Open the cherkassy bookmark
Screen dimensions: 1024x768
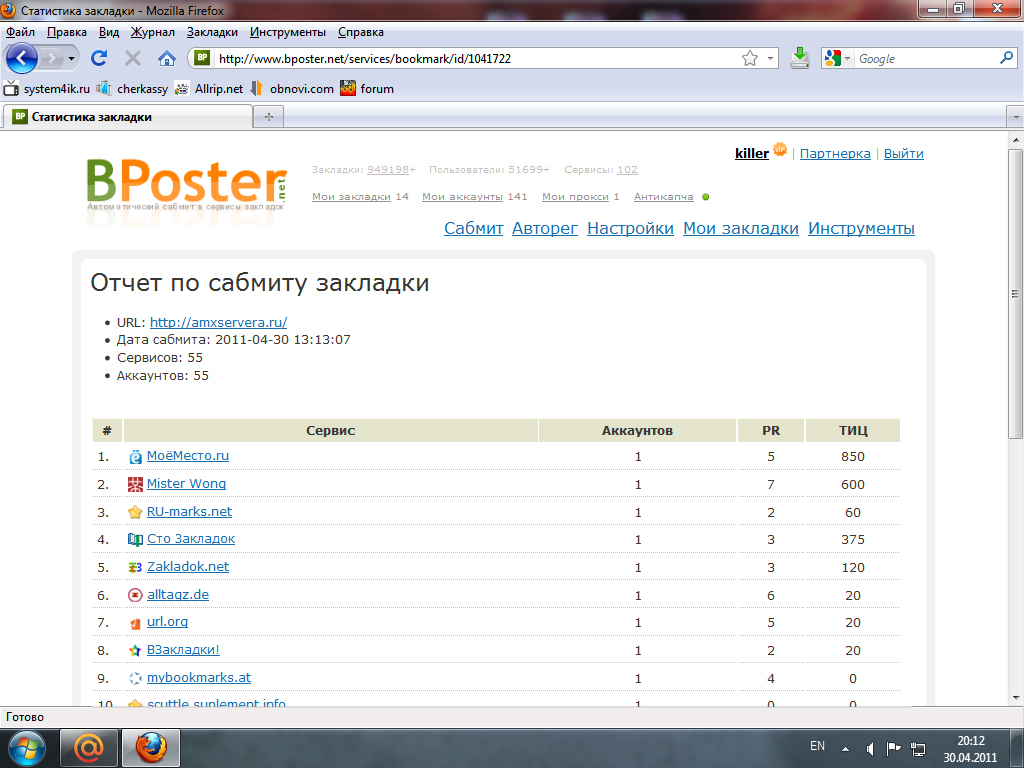click(133, 89)
